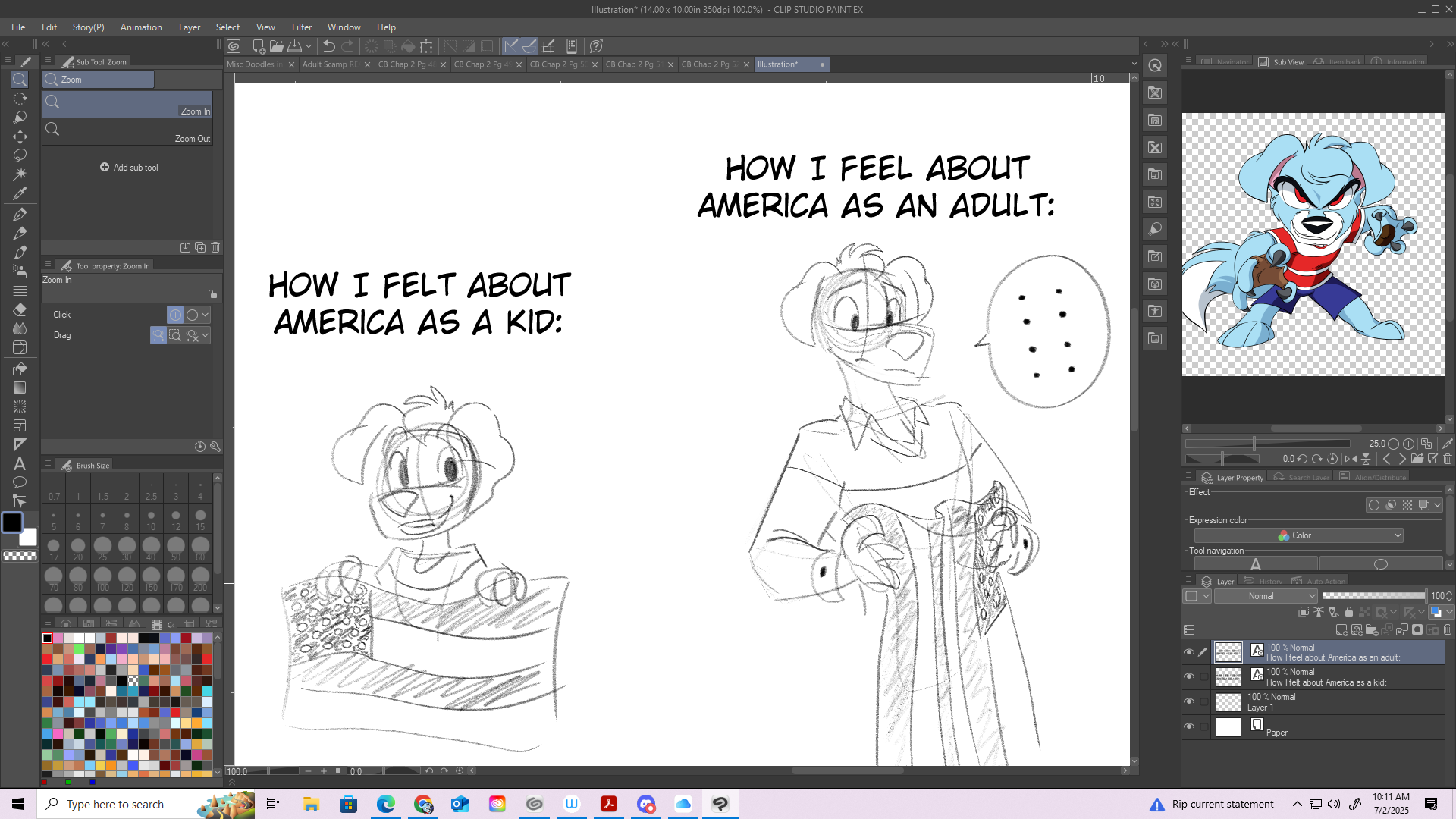Screen dimensions: 1456x819
Task: Select the Eyedropper tool
Action: 20,193
